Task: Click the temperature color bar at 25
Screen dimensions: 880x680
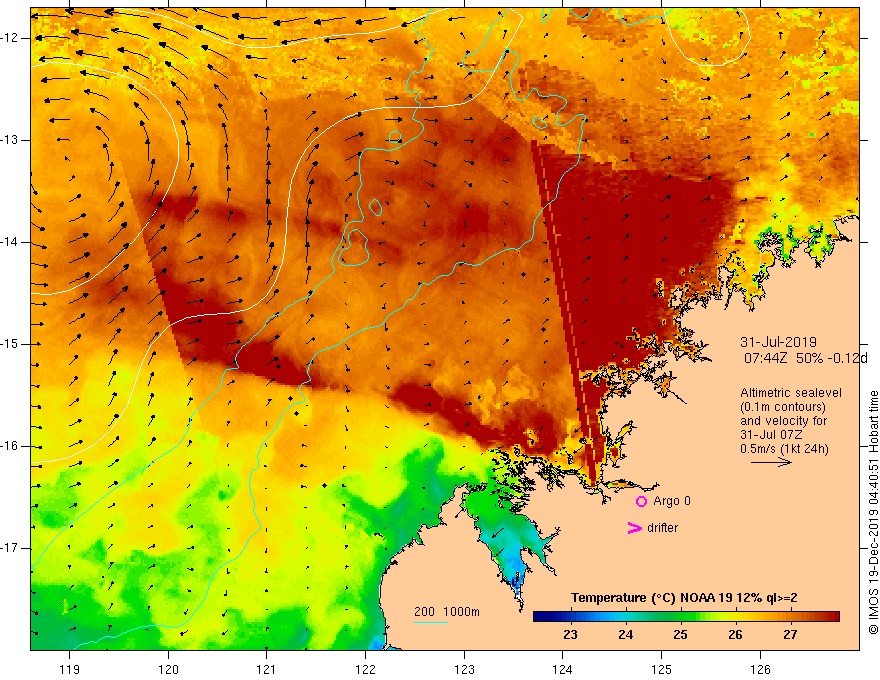Action: tap(680, 617)
